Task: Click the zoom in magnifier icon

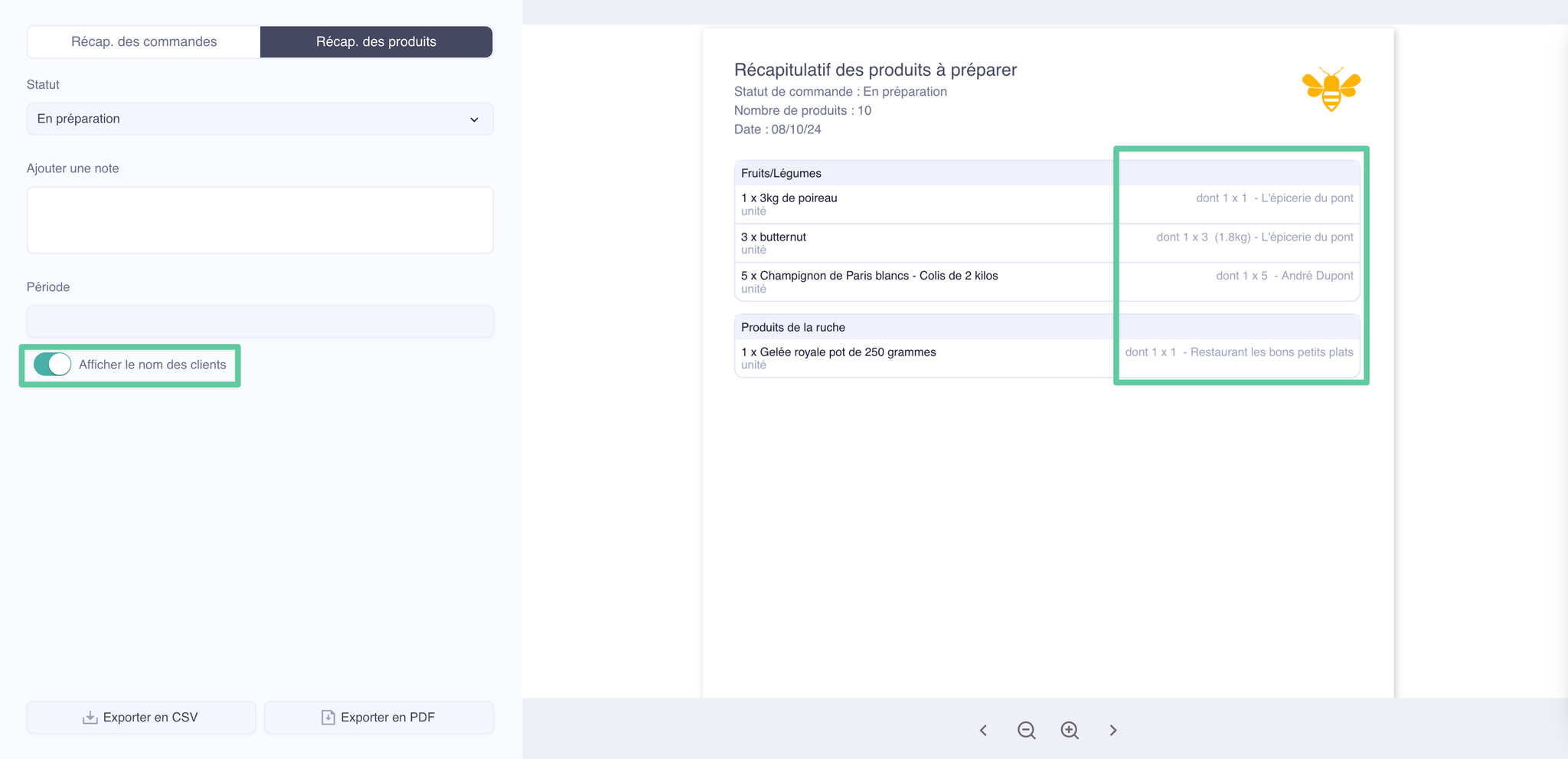Action: (x=1070, y=731)
